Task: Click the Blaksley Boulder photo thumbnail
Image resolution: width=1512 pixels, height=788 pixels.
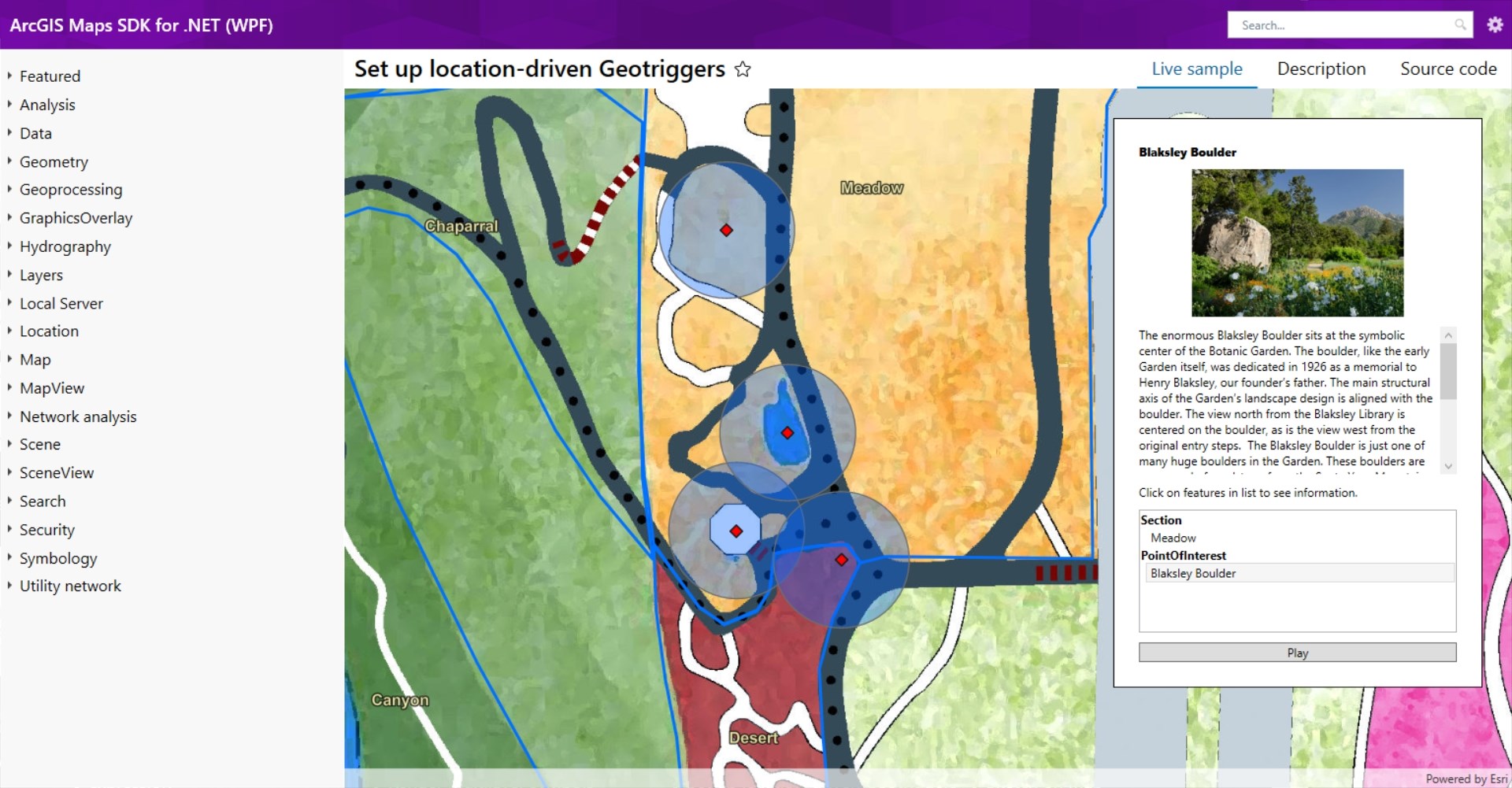Action: click(1297, 242)
